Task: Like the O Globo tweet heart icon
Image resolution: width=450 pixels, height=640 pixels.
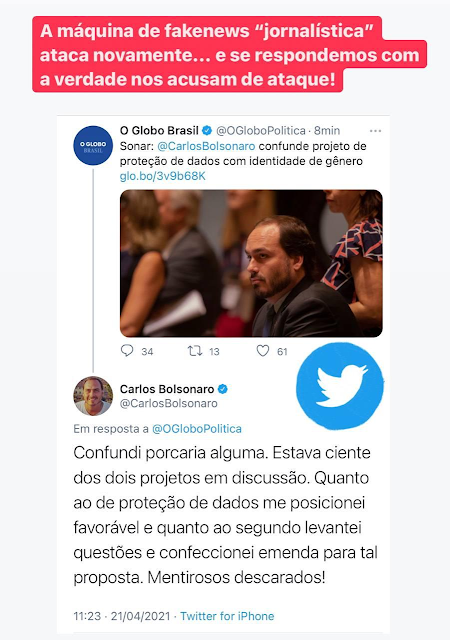Action: coord(263,351)
